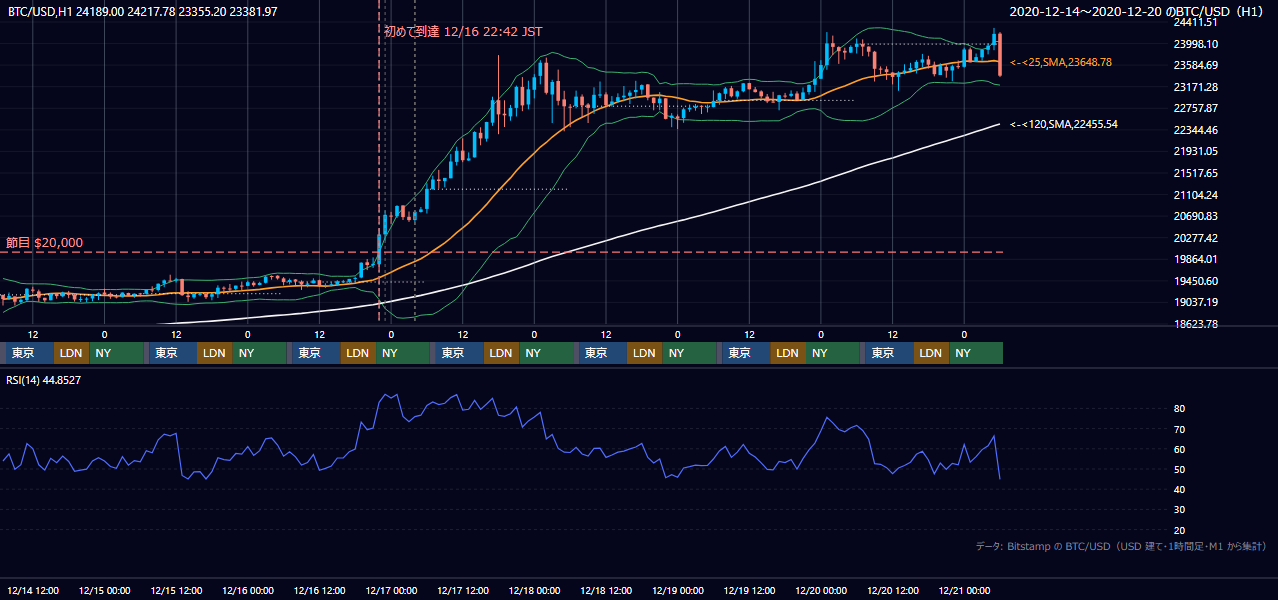Click the Bitstamp data source note
Screen dimensions: 1278x600
pyautogui.click(x=1121, y=546)
